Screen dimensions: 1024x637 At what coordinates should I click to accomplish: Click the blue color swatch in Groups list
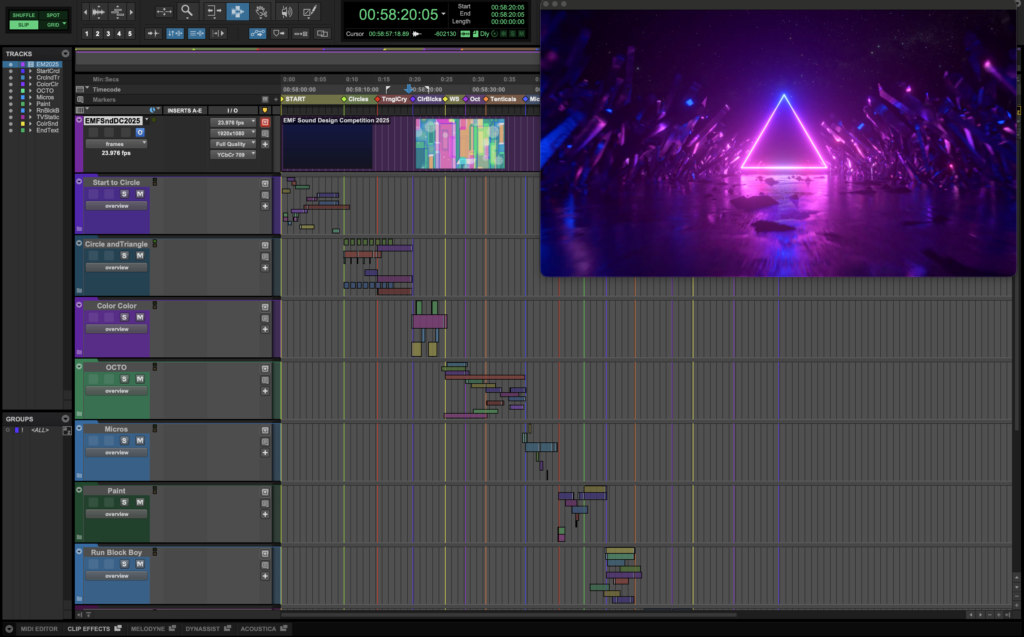(x=17, y=430)
